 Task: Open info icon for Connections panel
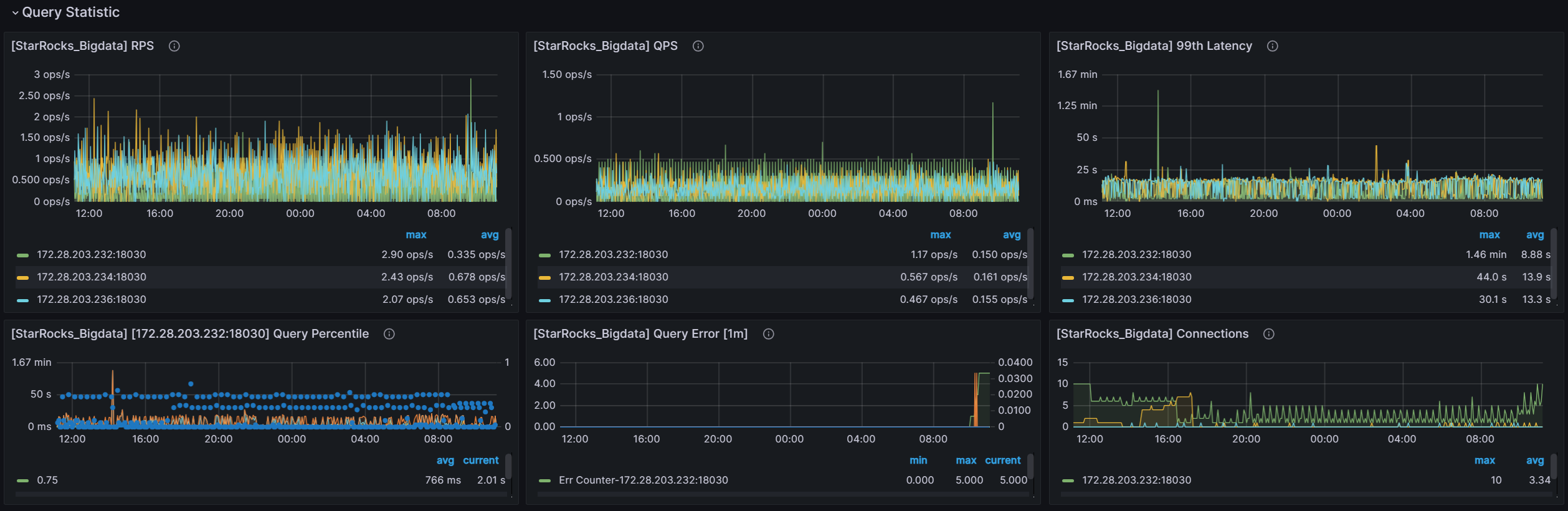coord(1269,333)
